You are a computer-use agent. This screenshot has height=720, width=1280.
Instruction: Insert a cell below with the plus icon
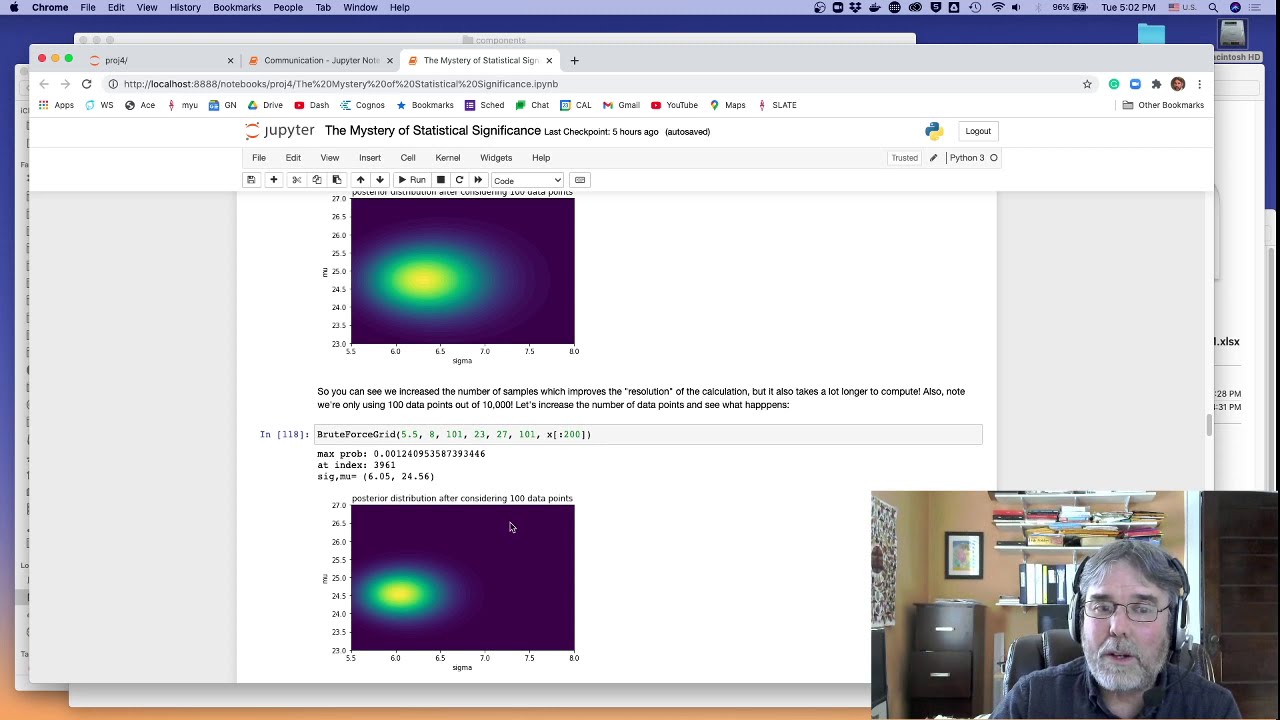[x=273, y=180]
